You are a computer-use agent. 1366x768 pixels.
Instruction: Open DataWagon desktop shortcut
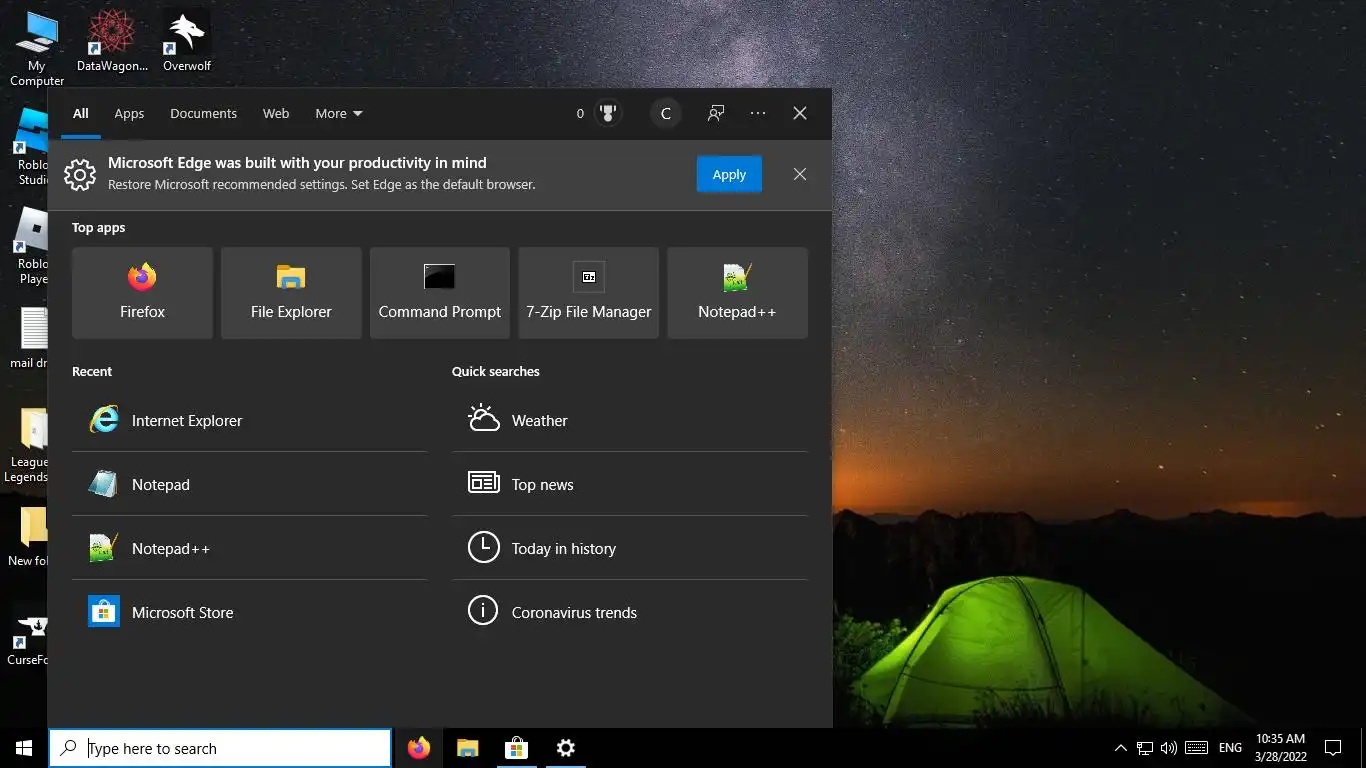click(112, 42)
